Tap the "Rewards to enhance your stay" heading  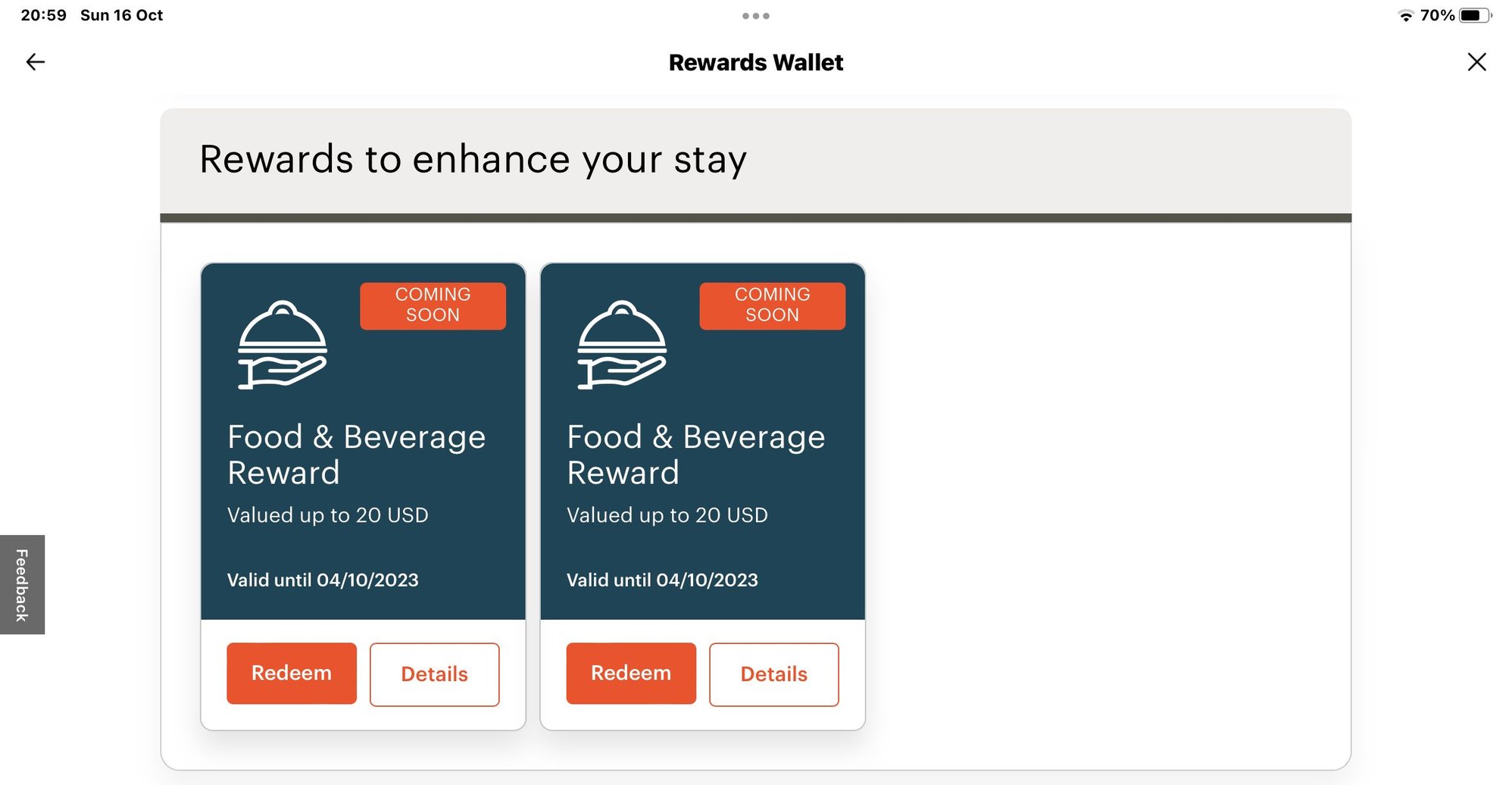(x=473, y=159)
